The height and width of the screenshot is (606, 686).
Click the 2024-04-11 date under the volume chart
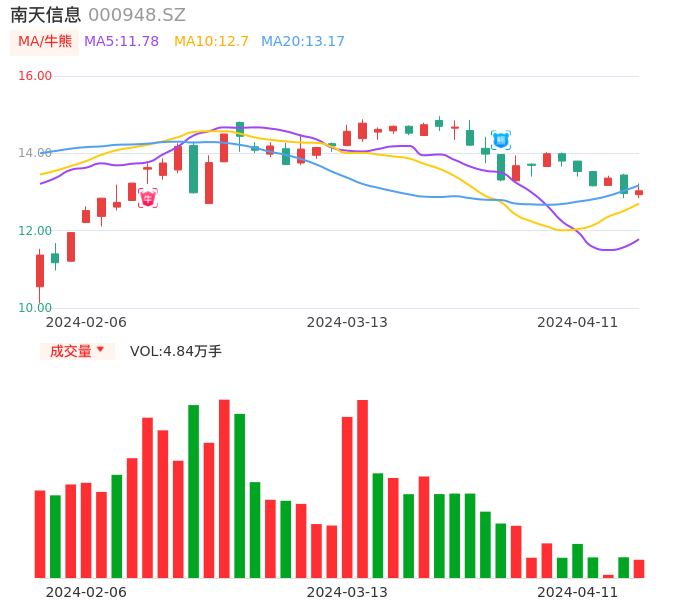tap(578, 593)
